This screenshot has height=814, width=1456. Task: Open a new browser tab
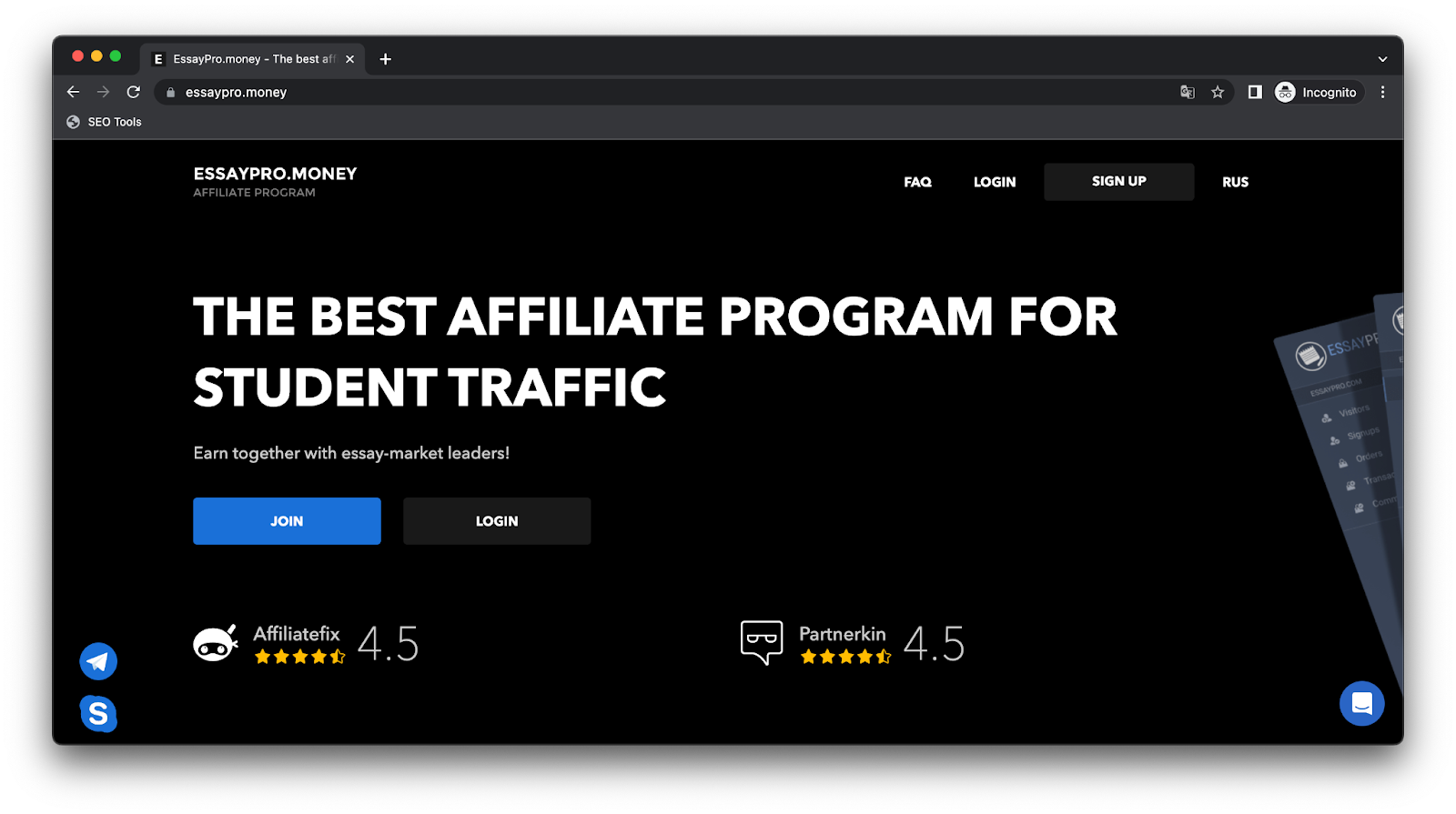[x=386, y=59]
